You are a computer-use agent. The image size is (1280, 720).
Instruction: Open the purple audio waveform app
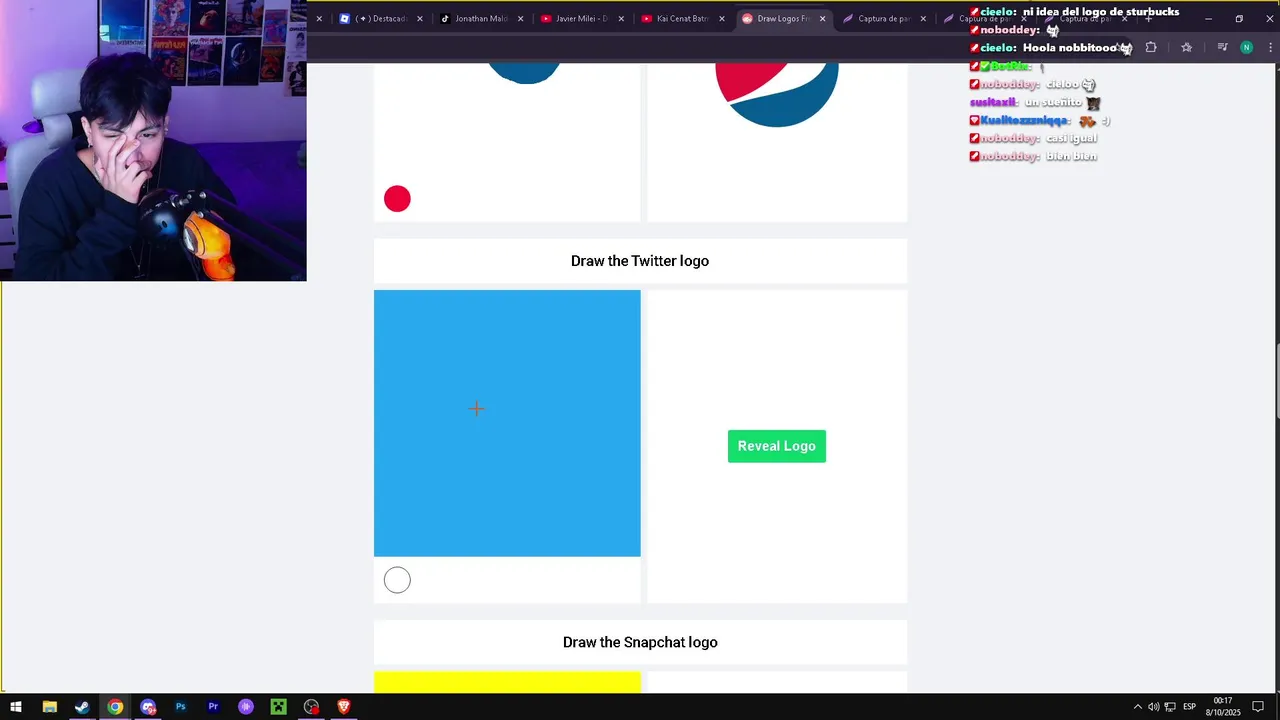(x=246, y=707)
